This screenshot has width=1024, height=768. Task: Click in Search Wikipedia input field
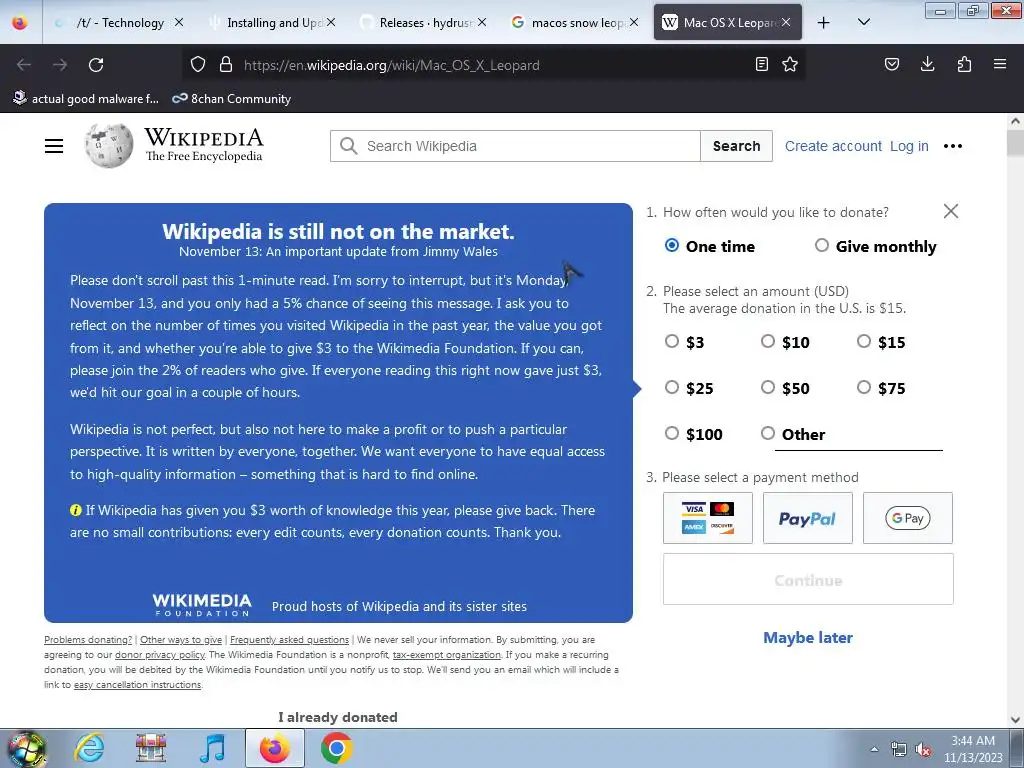[515, 146]
